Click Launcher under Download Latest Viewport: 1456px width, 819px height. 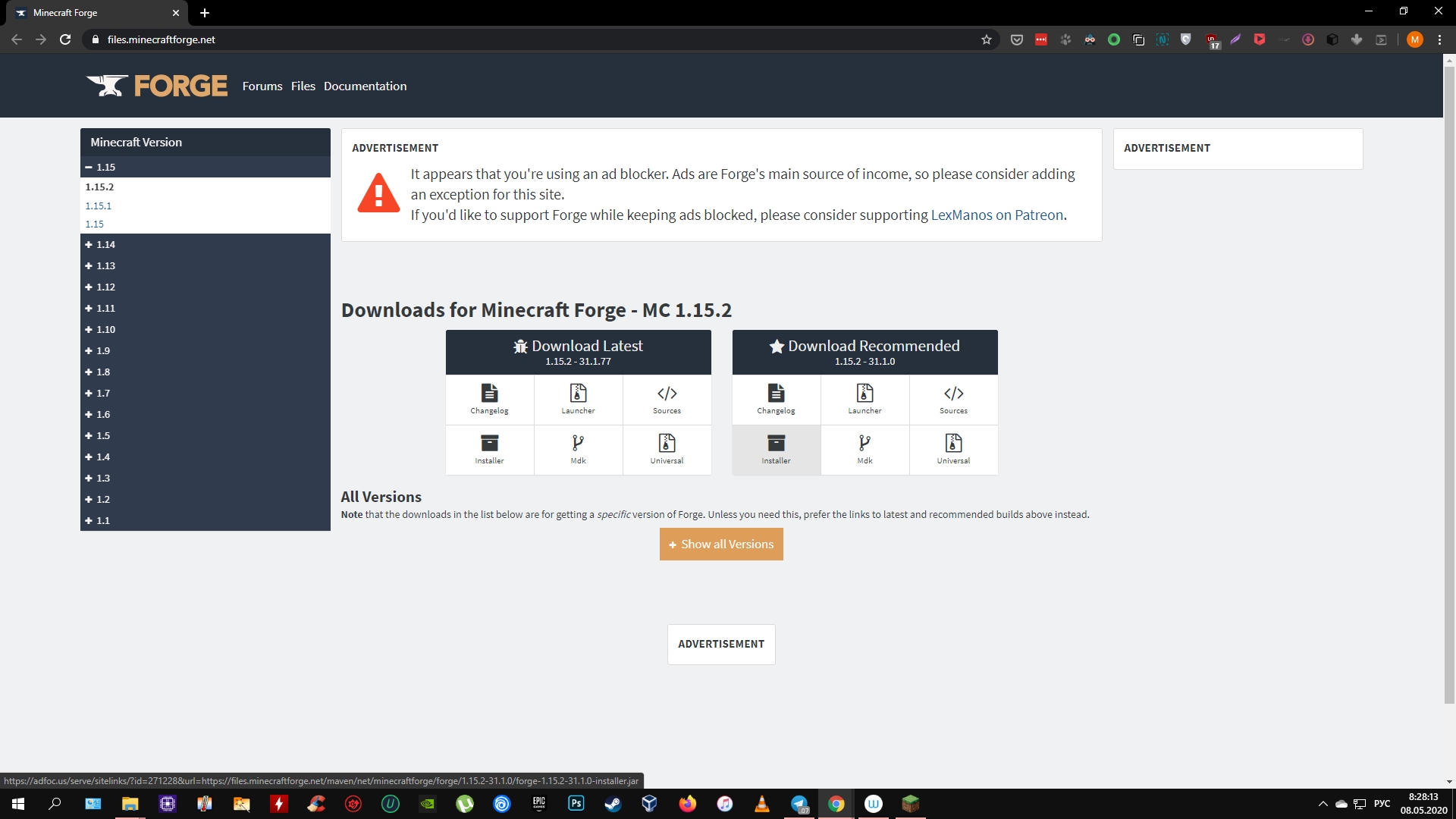(578, 400)
